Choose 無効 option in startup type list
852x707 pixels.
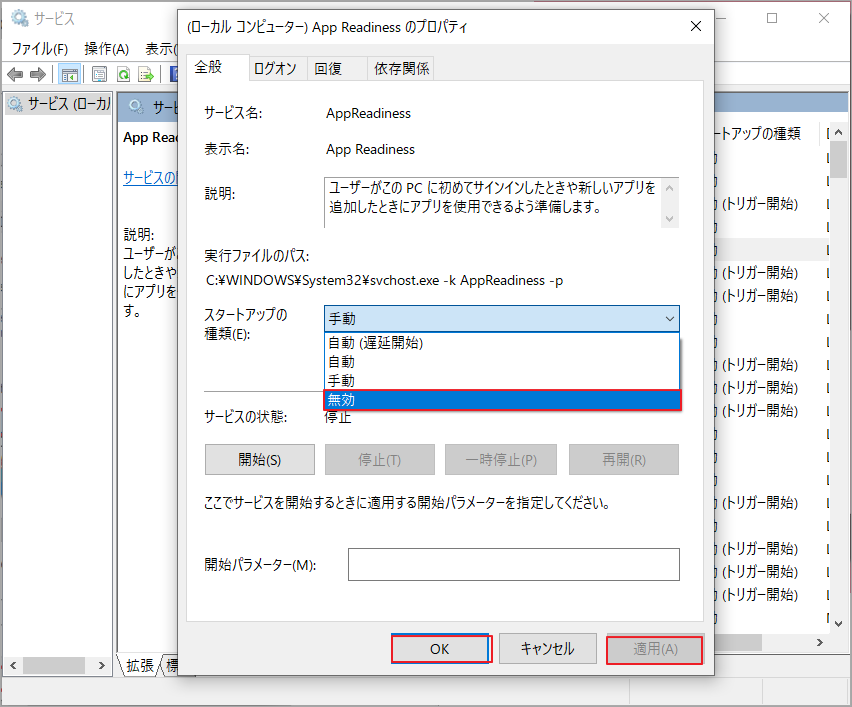502,400
